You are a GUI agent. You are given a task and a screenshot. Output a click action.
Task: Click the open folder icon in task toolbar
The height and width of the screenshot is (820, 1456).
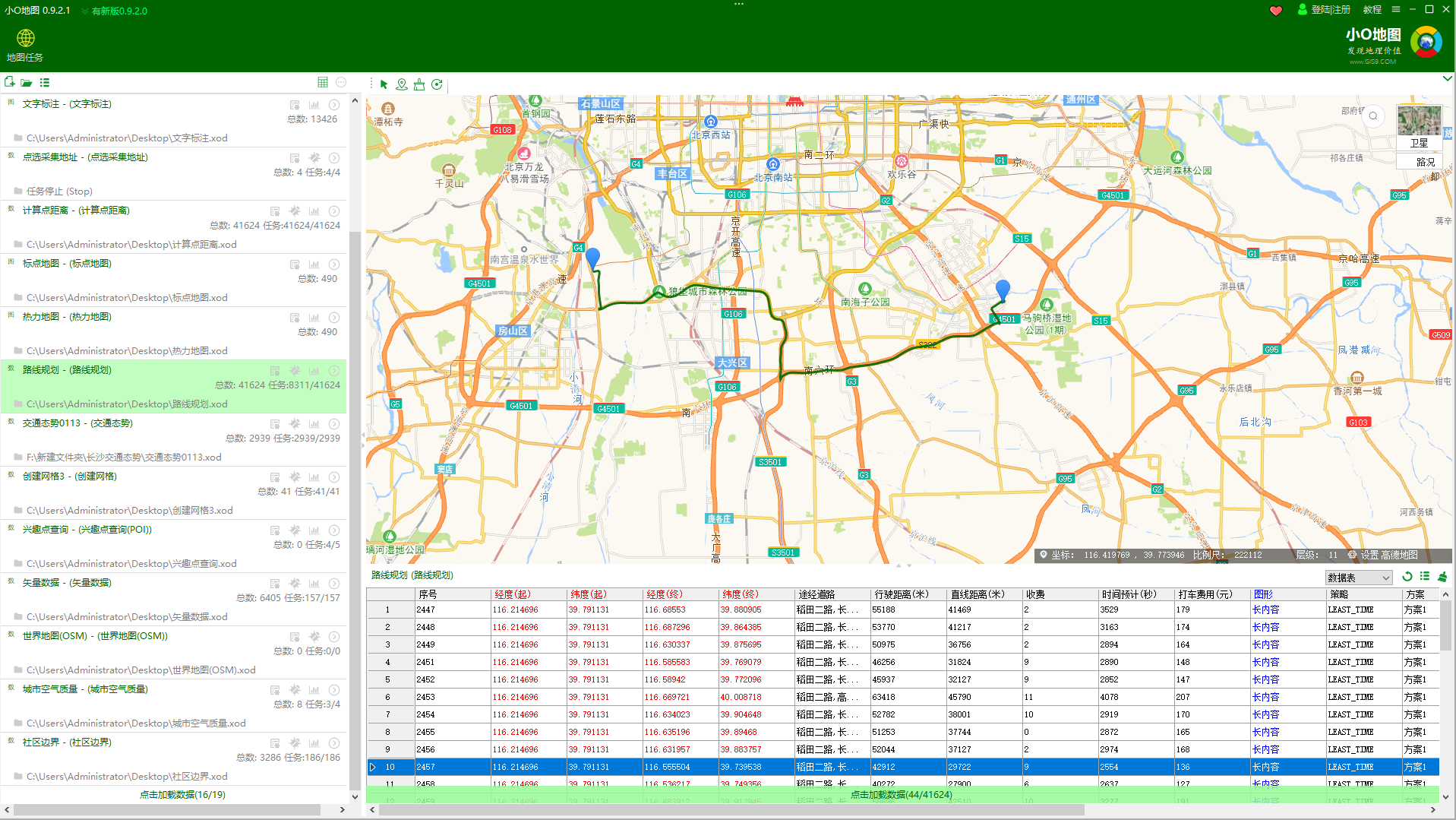27,82
